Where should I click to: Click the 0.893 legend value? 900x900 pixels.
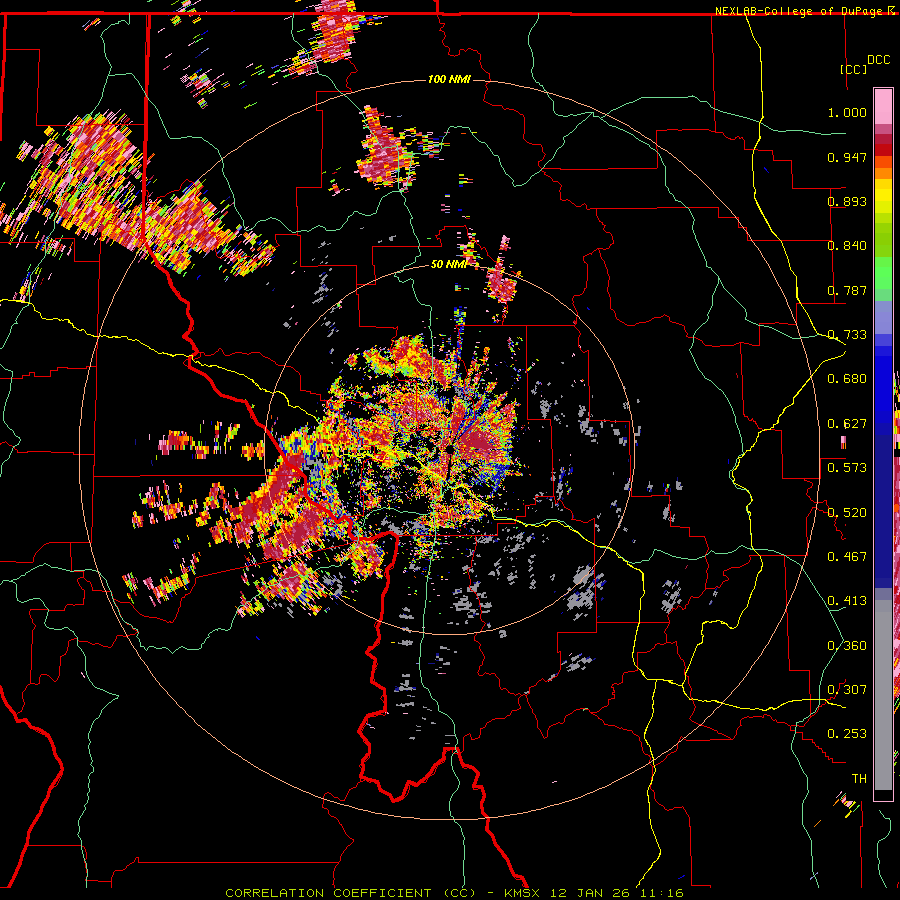click(847, 201)
